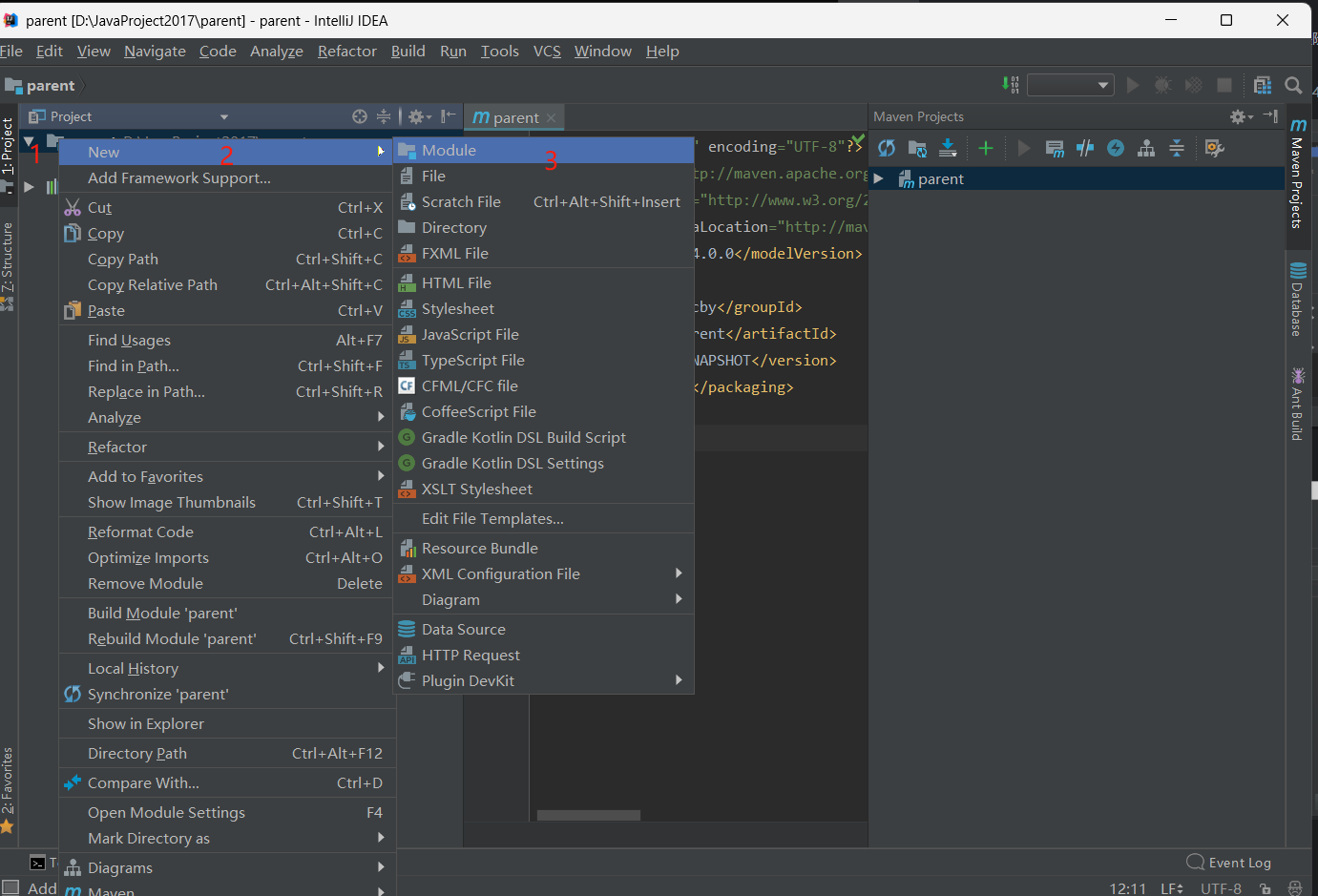Open the Refactor menu in menu bar

pyautogui.click(x=347, y=52)
